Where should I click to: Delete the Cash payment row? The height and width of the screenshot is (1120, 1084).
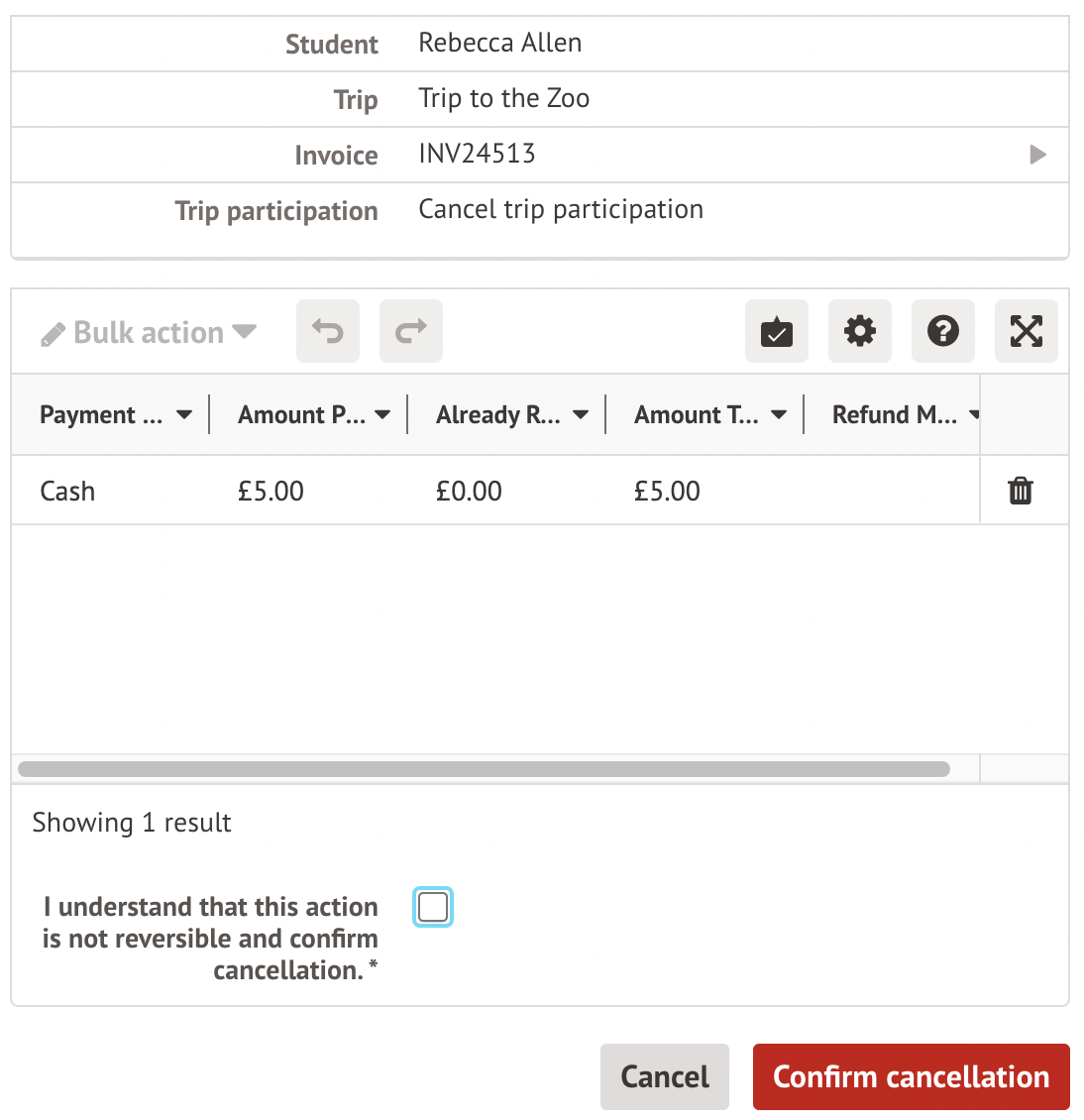point(1021,491)
